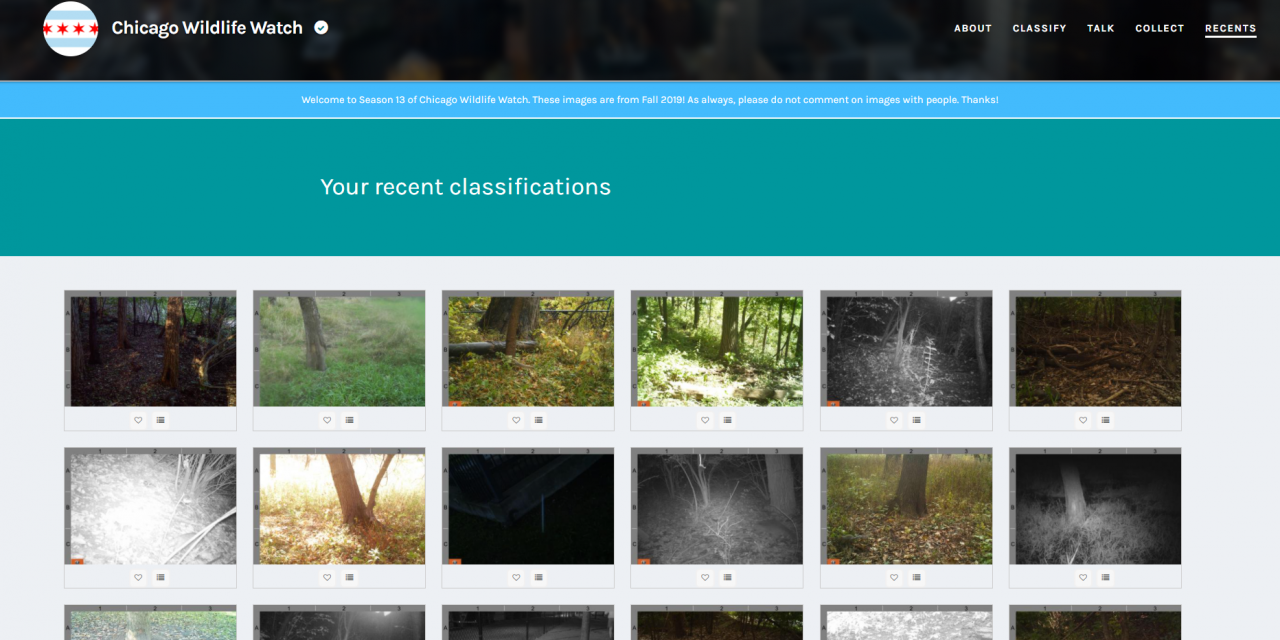Image resolution: width=1280 pixels, height=640 pixels.
Task: Favorite the green grassy meadow tree photo
Action: (x=327, y=420)
